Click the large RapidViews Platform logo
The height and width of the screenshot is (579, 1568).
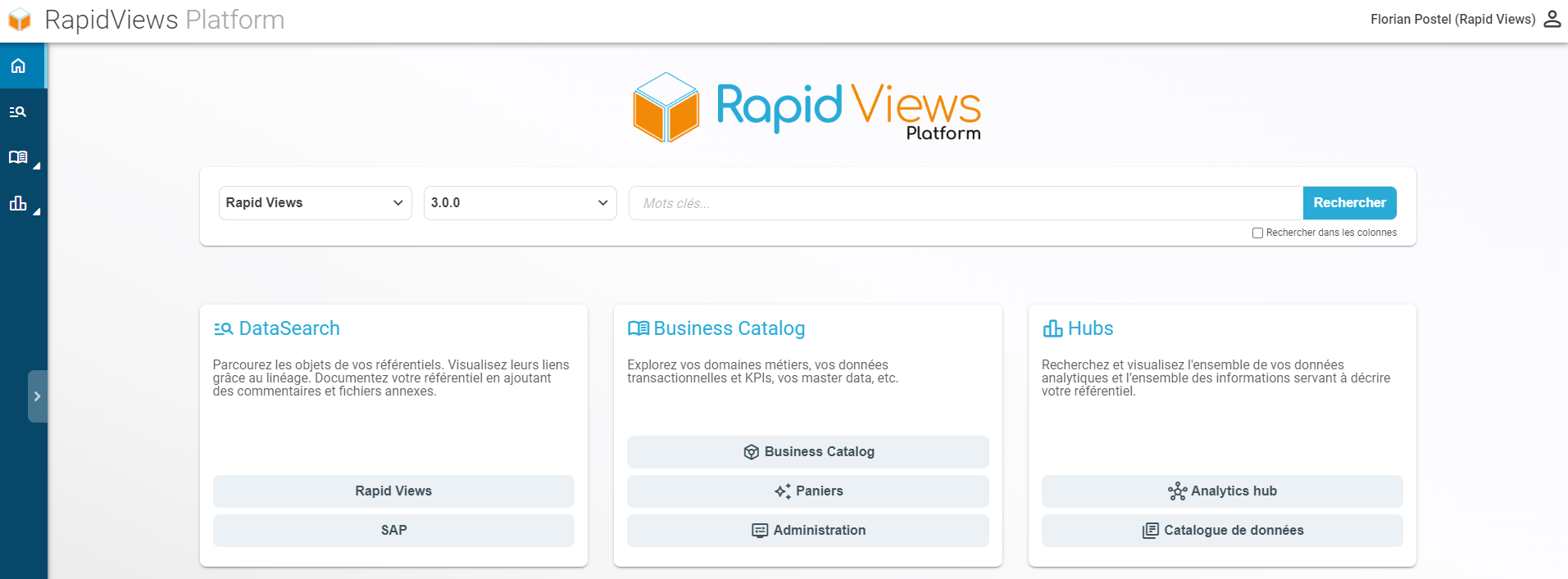tap(807, 107)
